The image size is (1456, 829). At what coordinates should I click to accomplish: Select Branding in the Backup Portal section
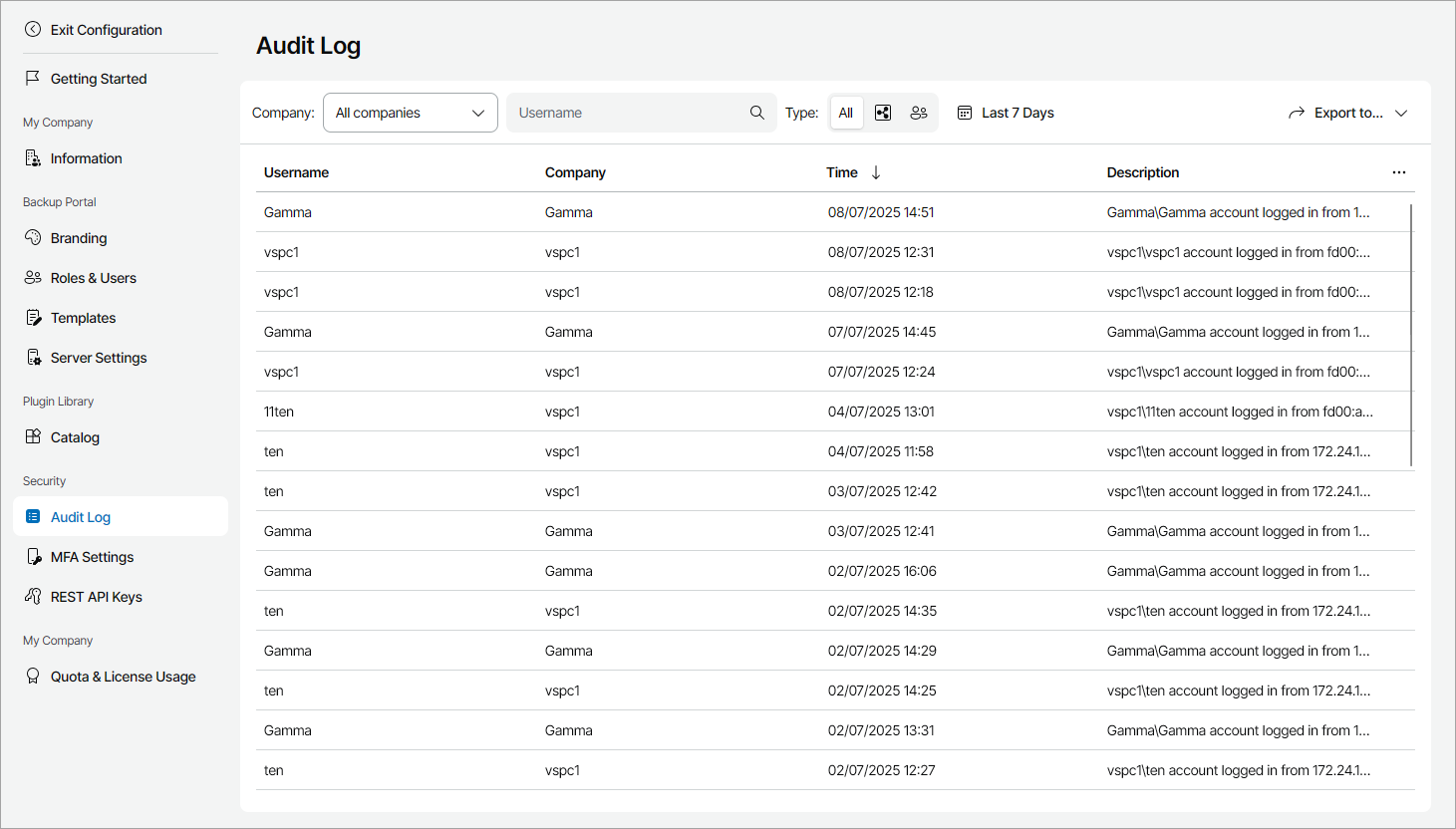click(x=78, y=237)
